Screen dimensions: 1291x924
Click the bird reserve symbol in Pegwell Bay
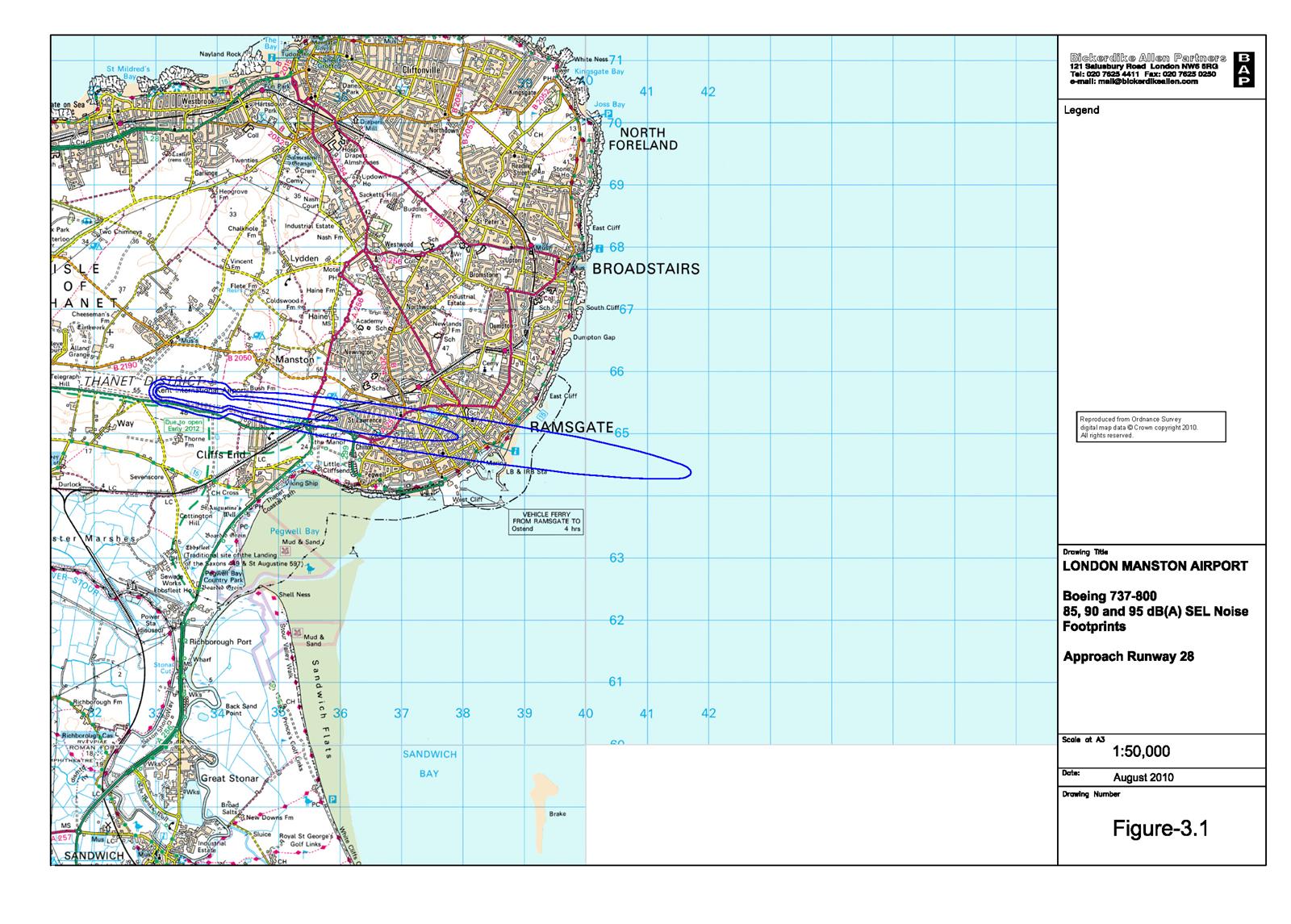pos(311,570)
